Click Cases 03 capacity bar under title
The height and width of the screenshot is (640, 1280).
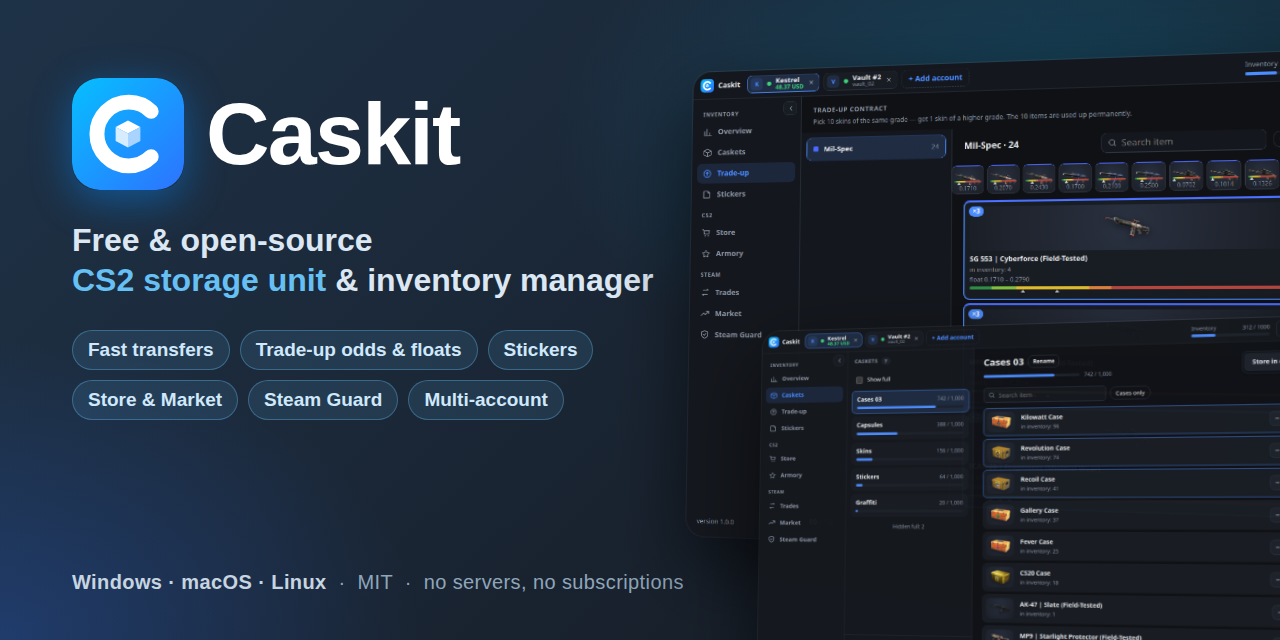(1031, 375)
